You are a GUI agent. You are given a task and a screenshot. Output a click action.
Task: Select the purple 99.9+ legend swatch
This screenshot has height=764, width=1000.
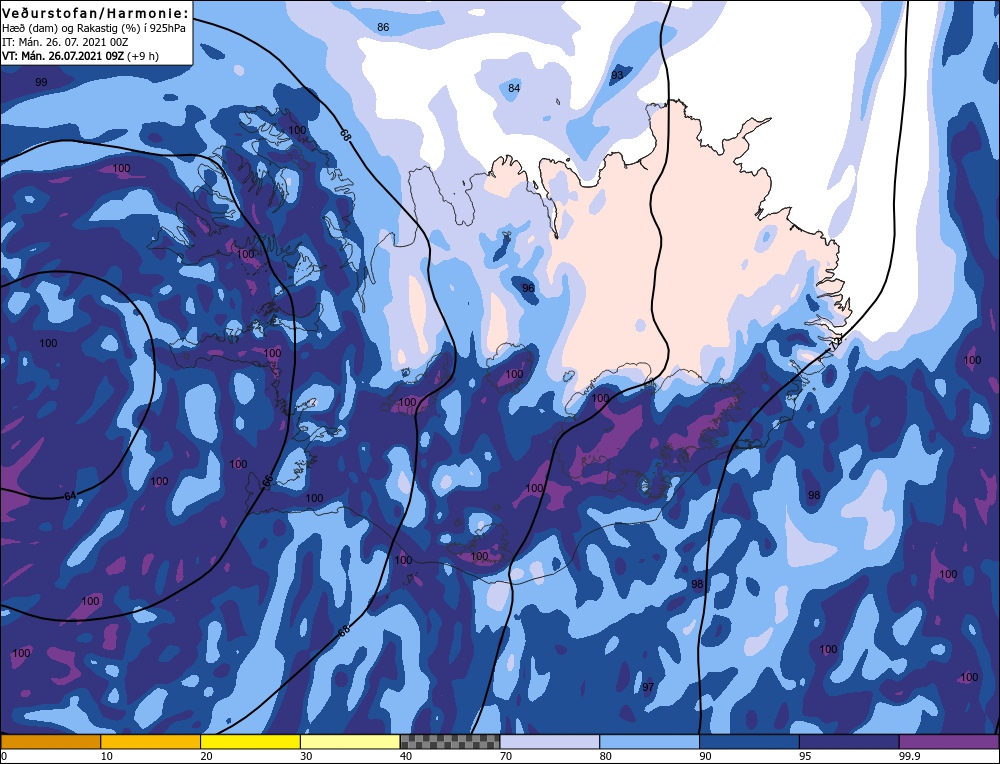(x=949, y=741)
